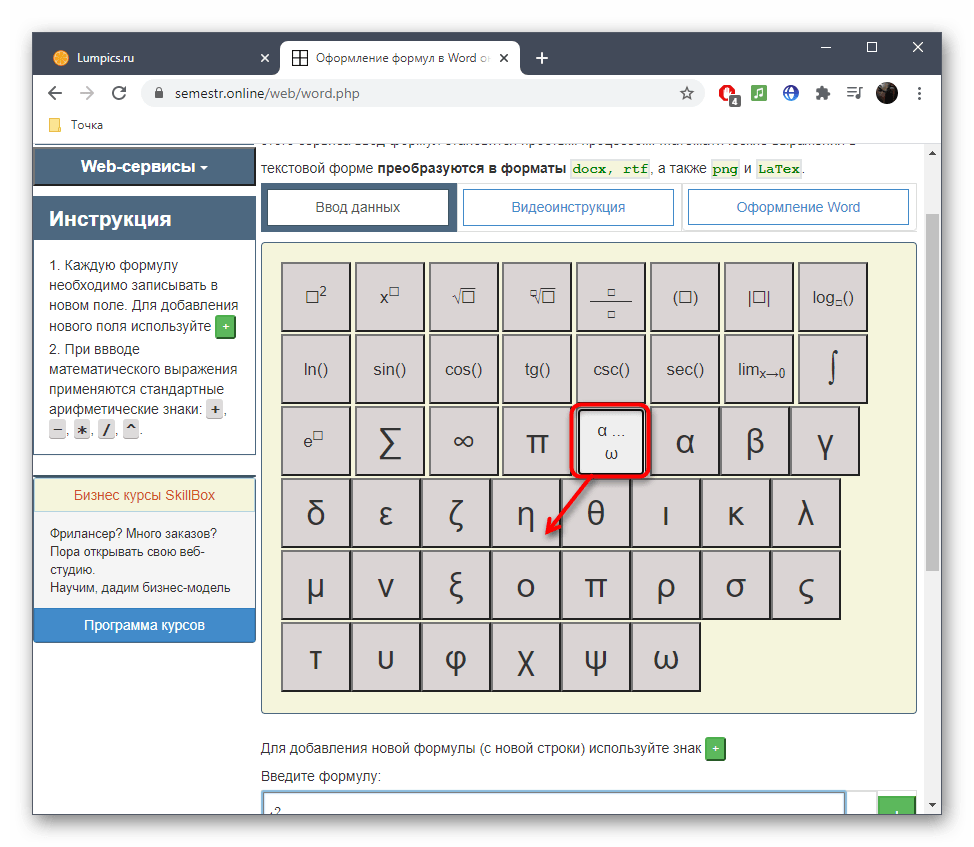This screenshot has width=974, height=847.
Task: Switch to the Ввод данных tab
Action: coord(358,207)
